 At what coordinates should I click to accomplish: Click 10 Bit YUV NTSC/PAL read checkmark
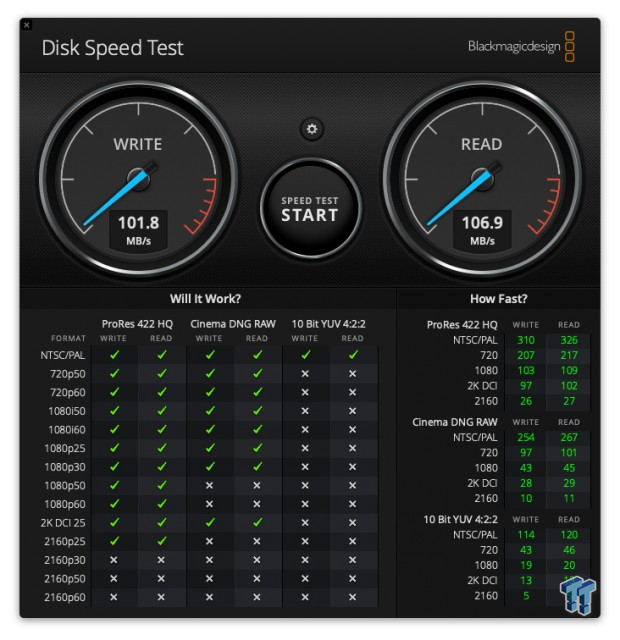(x=353, y=355)
